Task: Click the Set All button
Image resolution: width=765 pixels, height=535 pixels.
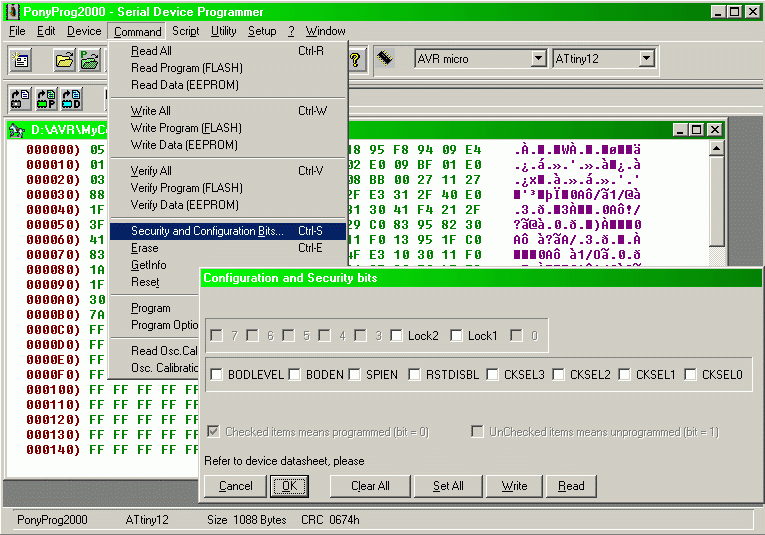Action: [x=448, y=486]
